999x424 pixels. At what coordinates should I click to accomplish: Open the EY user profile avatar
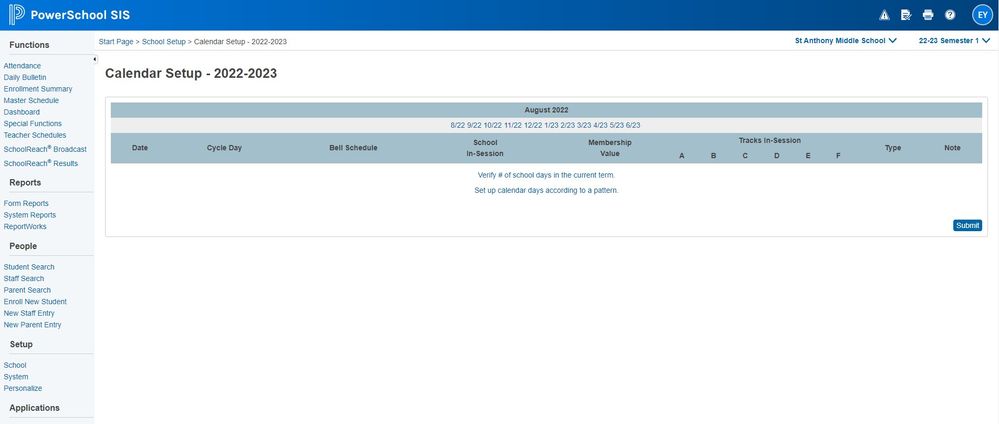981,15
